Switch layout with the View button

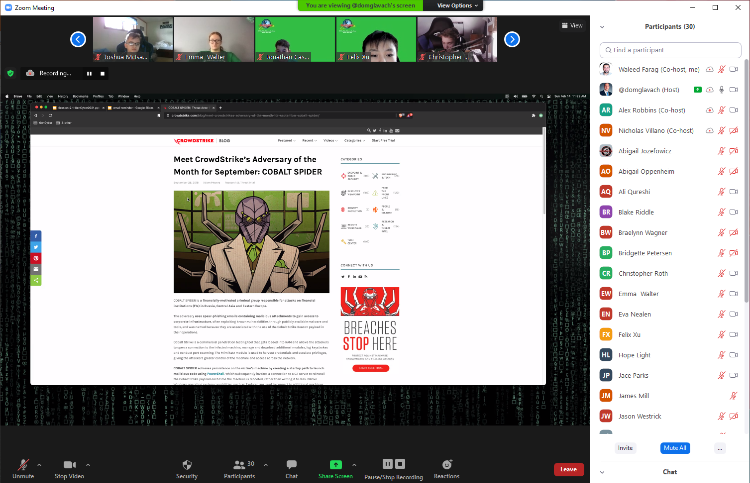572,25
